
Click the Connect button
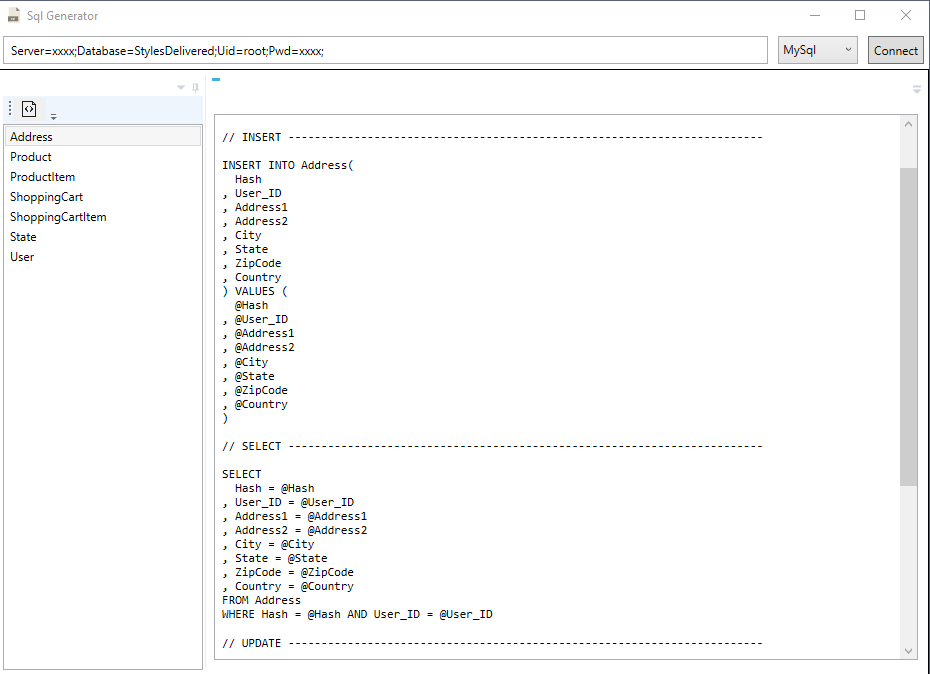point(896,49)
